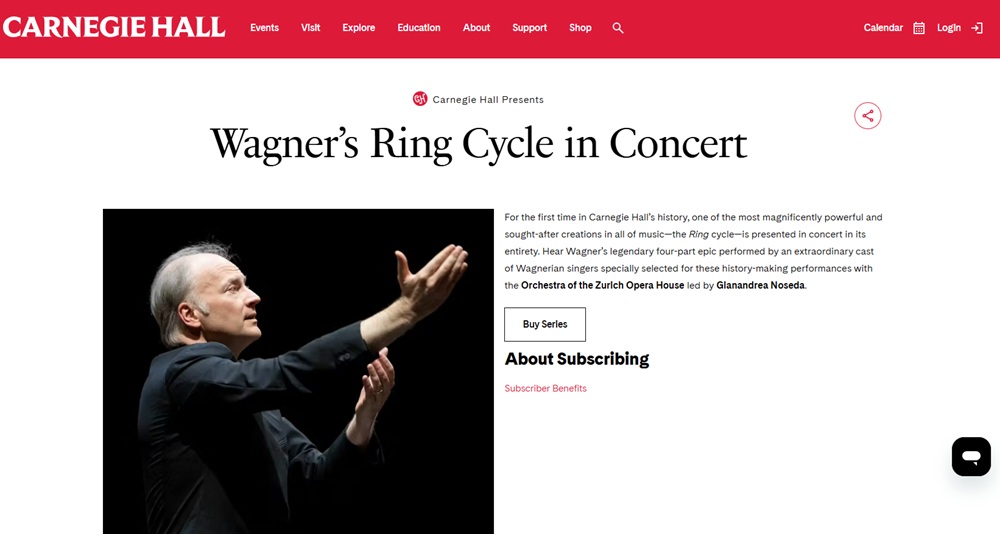Open the site search magnifier icon
The image size is (1000, 534).
point(618,28)
